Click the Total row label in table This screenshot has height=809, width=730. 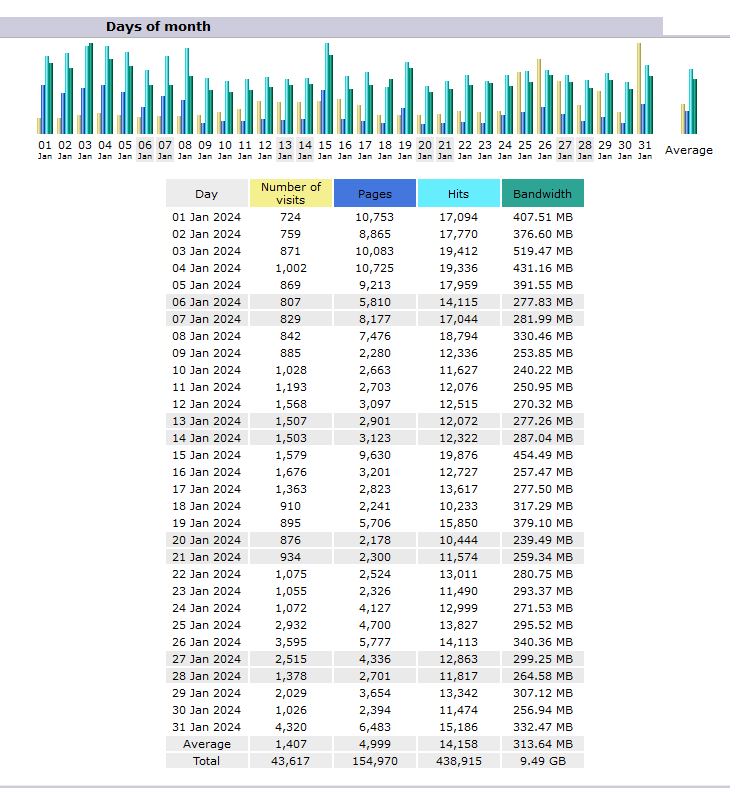coord(206,761)
